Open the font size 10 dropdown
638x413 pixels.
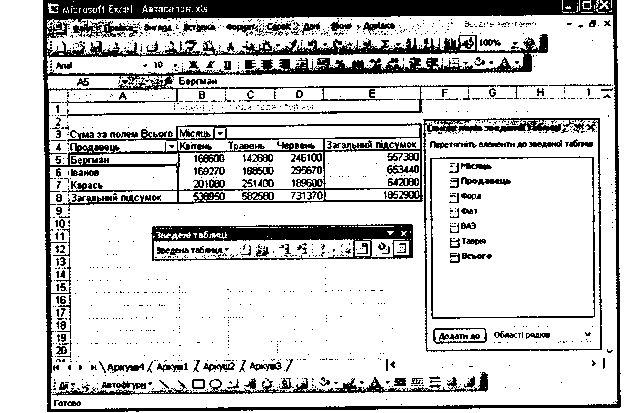tap(175, 66)
